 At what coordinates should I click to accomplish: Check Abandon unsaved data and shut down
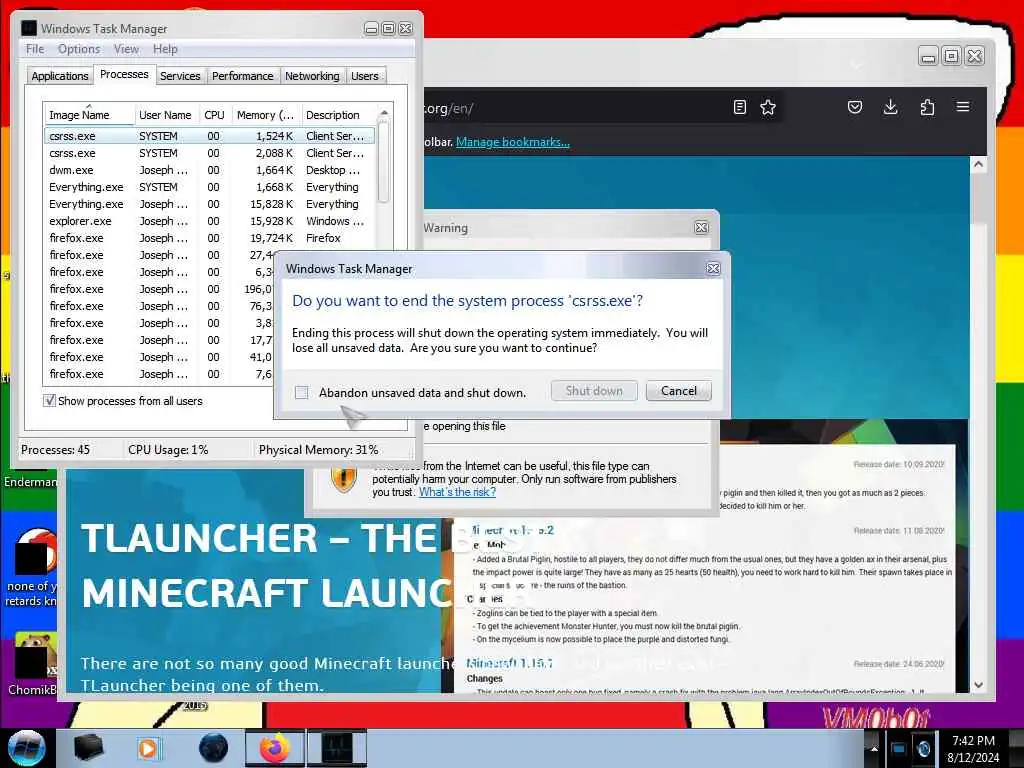pos(302,392)
